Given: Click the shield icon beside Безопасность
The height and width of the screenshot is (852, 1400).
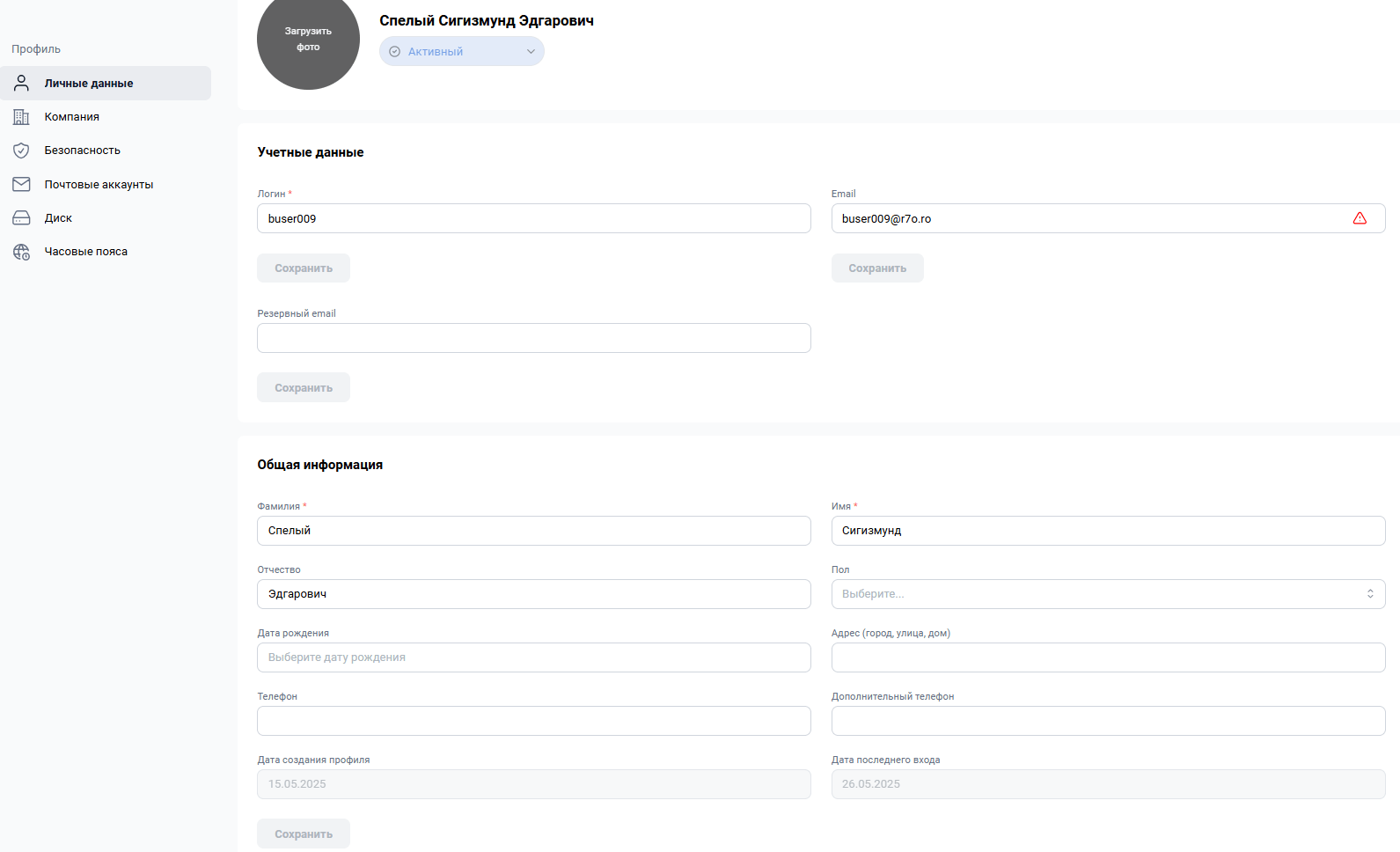Looking at the screenshot, I should coord(21,151).
